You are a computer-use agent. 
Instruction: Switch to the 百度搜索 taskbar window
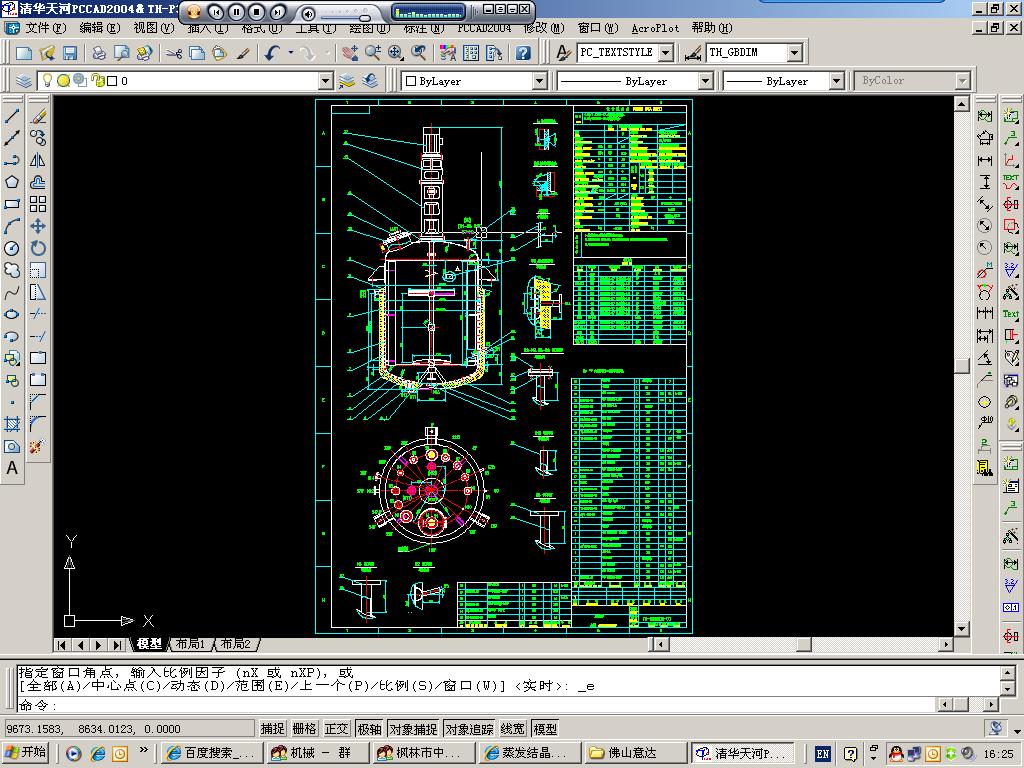(x=211, y=753)
